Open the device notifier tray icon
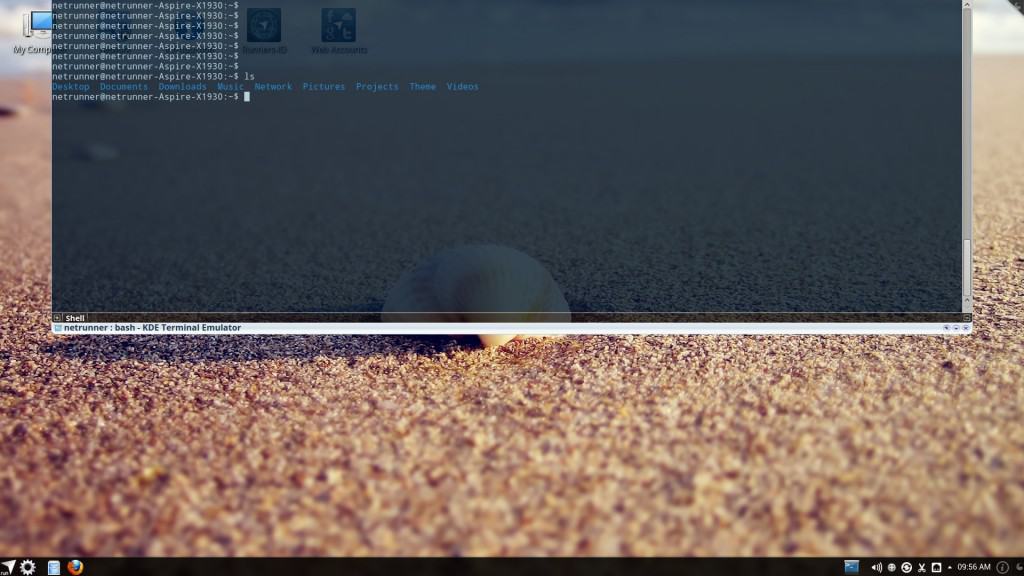 point(936,568)
